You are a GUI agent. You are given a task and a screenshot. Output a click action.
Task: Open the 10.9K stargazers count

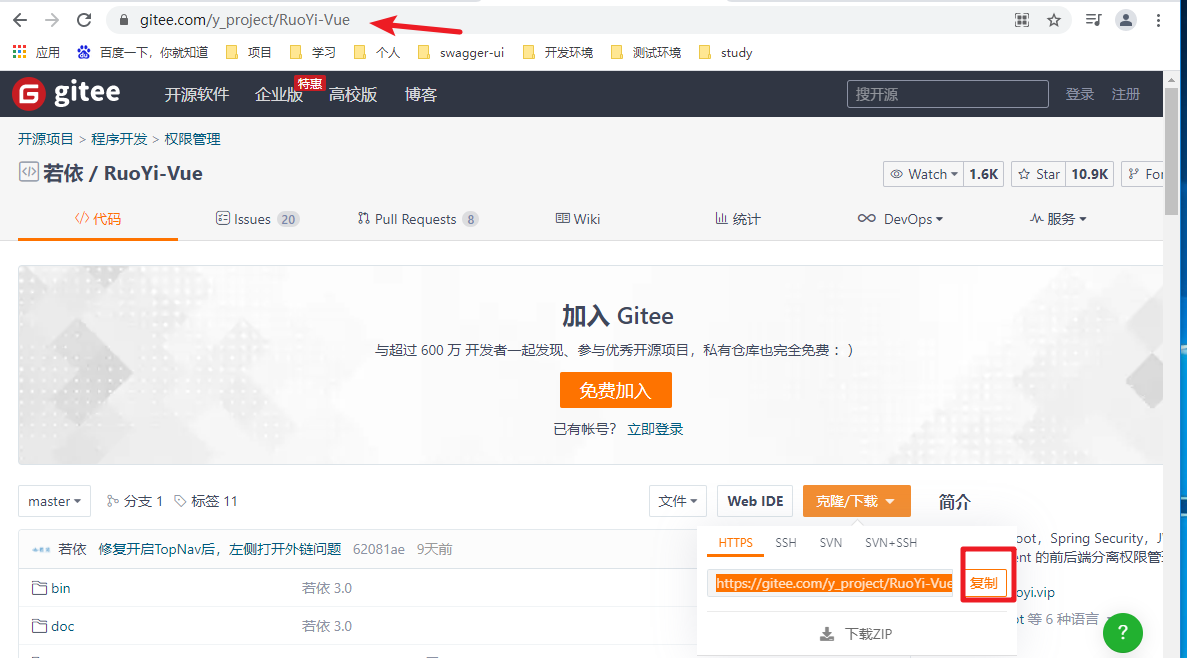1089,174
